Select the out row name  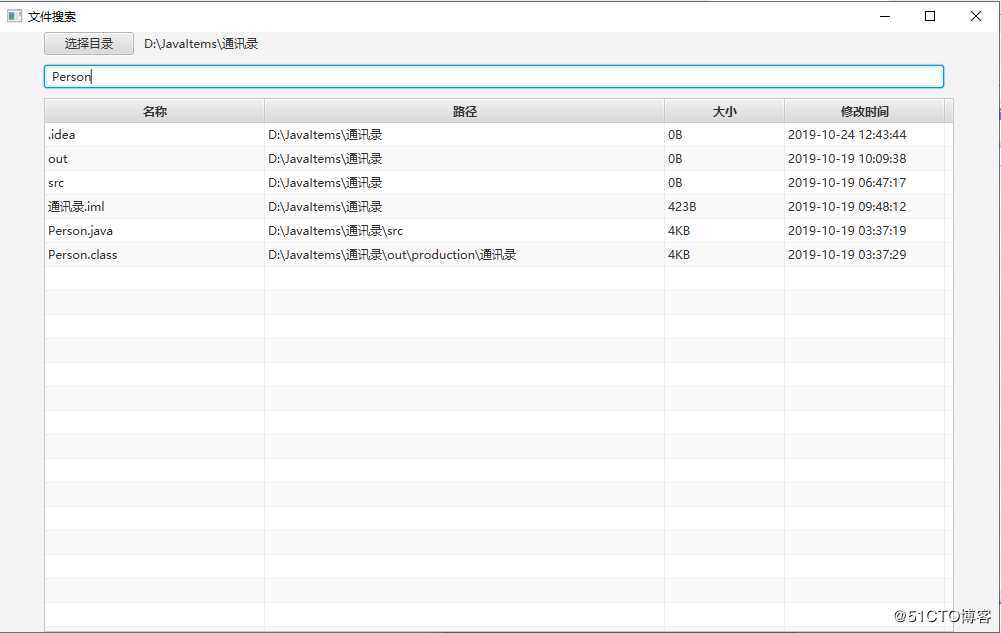click(57, 159)
